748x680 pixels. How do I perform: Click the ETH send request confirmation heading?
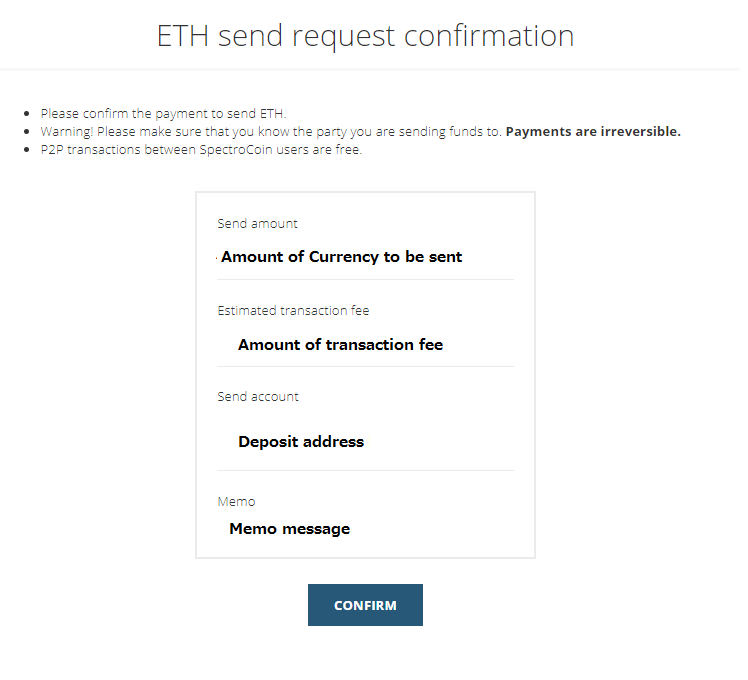pos(365,36)
